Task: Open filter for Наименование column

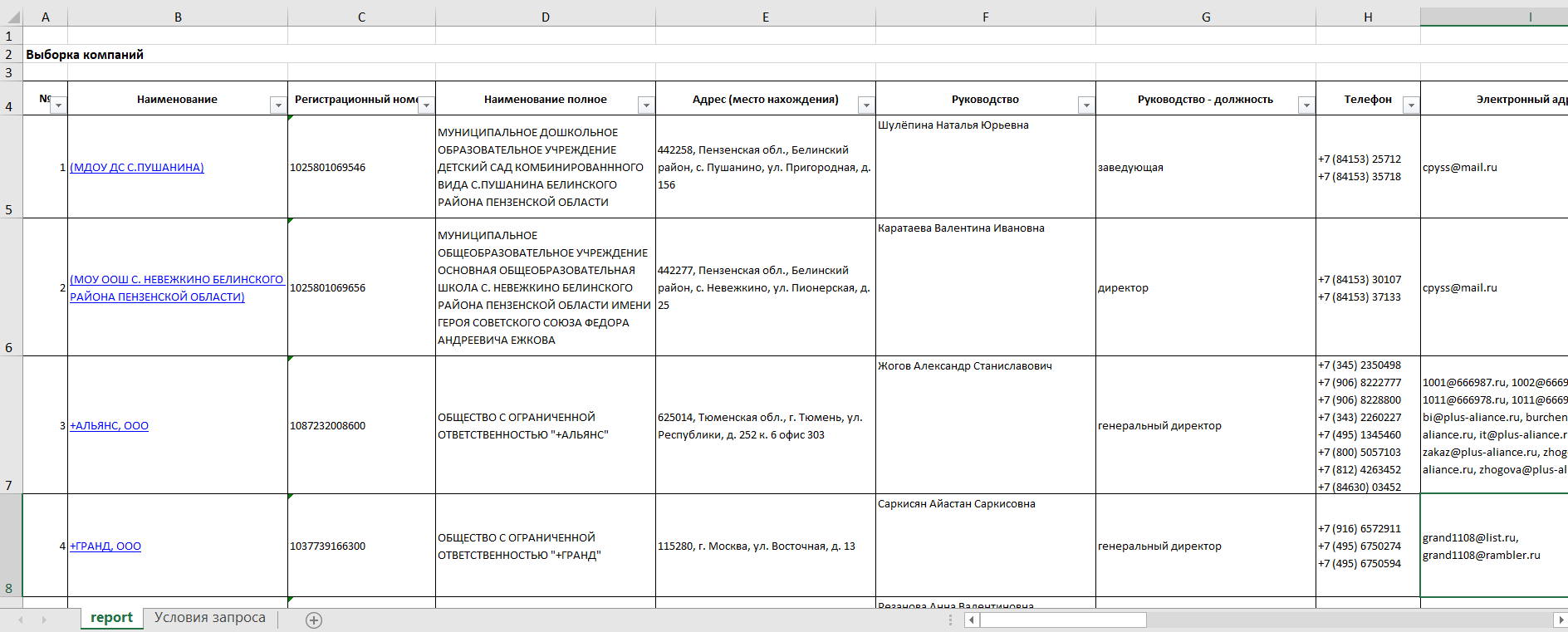Action: pyautogui.click(x=278, y=105)
